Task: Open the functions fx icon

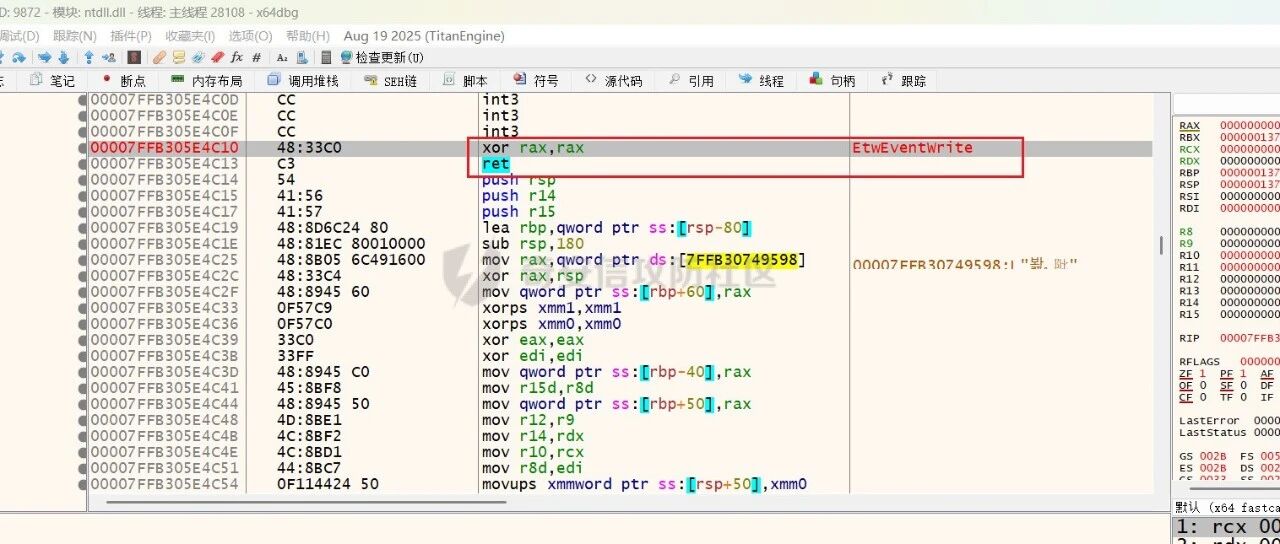Action: point(236,57)
